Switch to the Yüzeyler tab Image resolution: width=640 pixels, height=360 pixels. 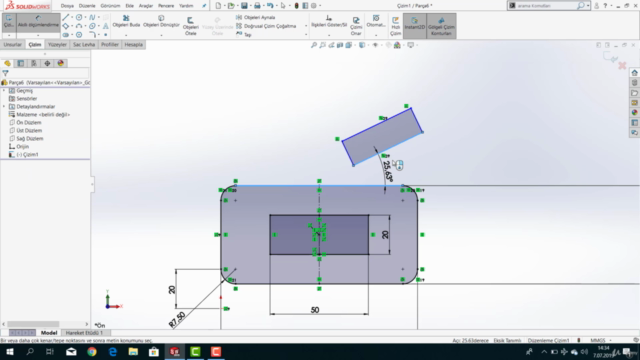click(57, 44)
